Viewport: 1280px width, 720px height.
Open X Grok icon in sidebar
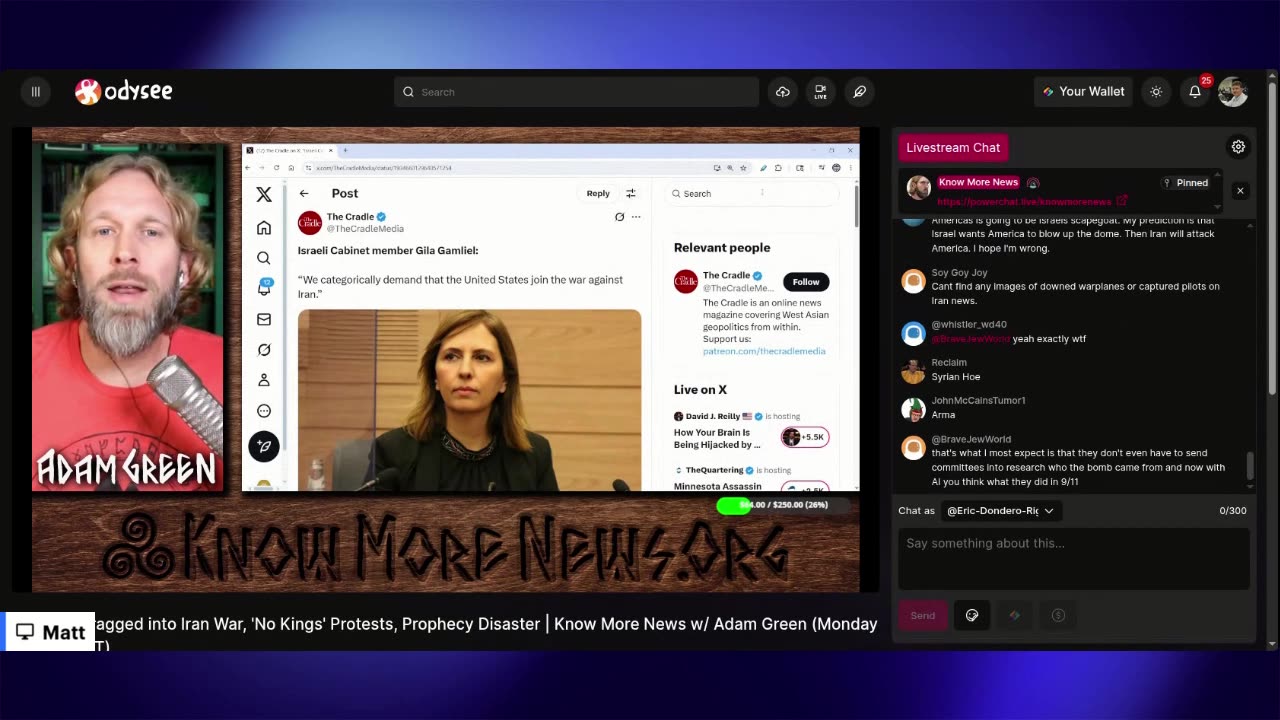(264, 350)
